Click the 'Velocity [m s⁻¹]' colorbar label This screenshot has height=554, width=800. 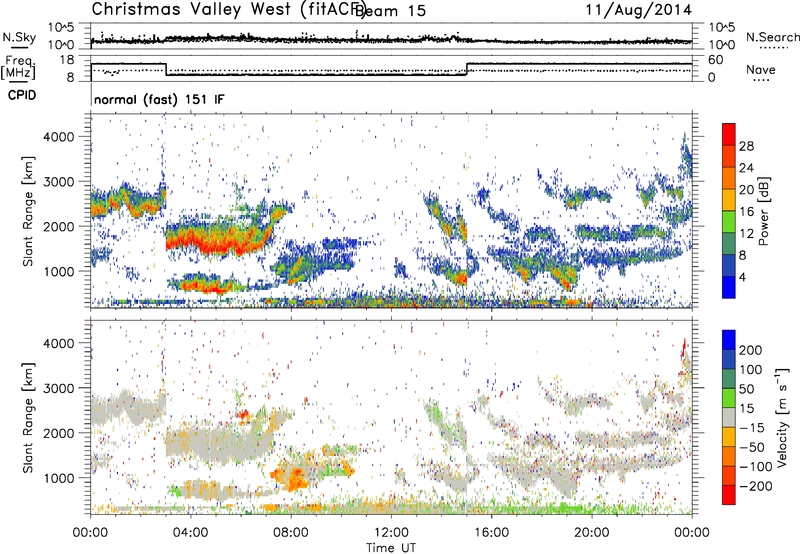click(781, 417)
